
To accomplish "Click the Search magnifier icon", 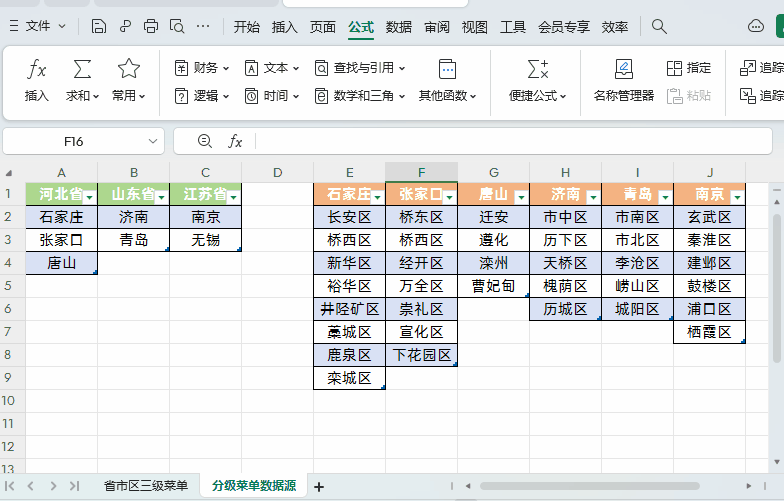I will (x=660, y=26).
